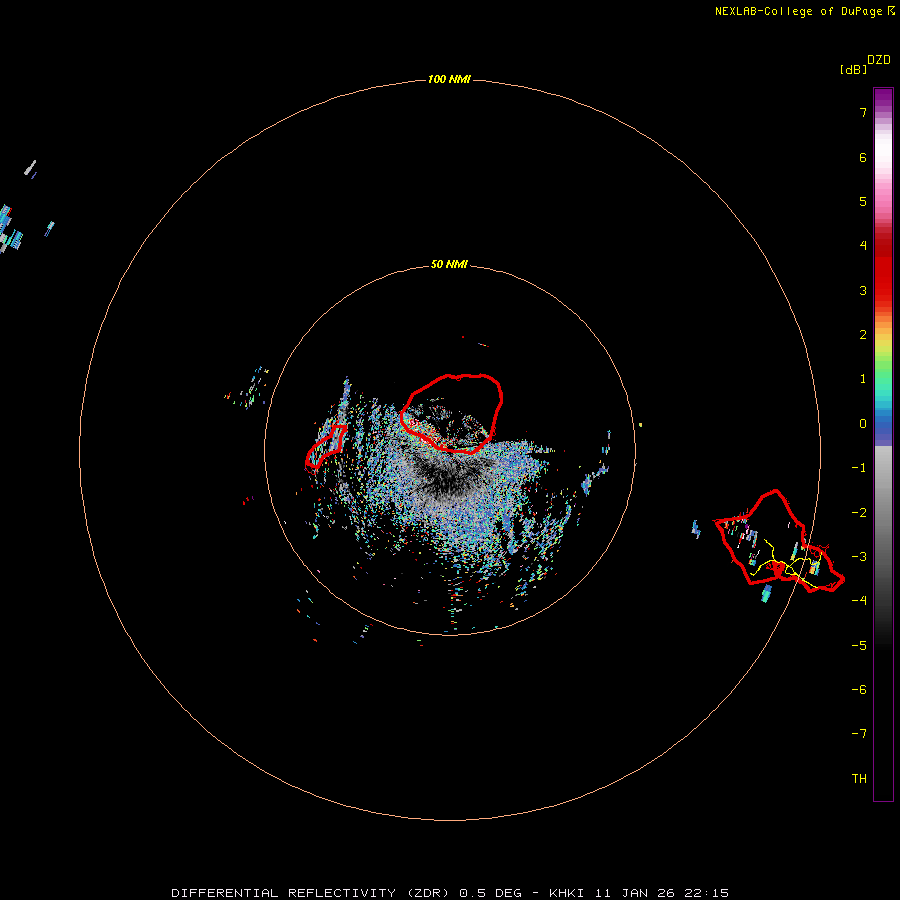Click the blue 0 dB band of color bar
This screenshot has height=900, width=900.
[x=883, y=424]
